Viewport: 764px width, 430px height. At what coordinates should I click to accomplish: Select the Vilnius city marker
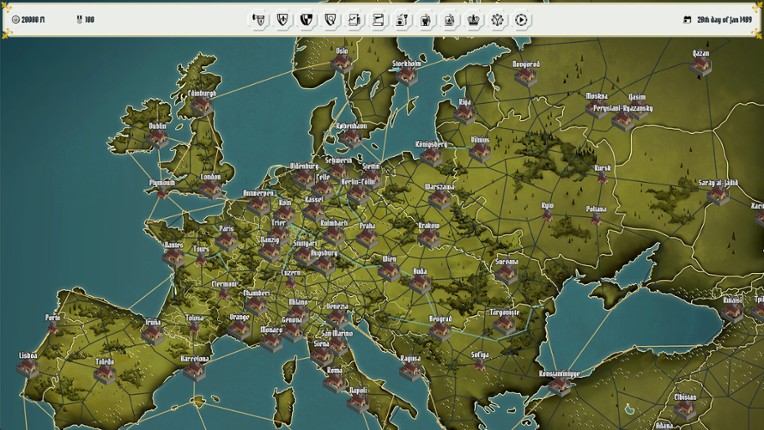click(480, 152)
